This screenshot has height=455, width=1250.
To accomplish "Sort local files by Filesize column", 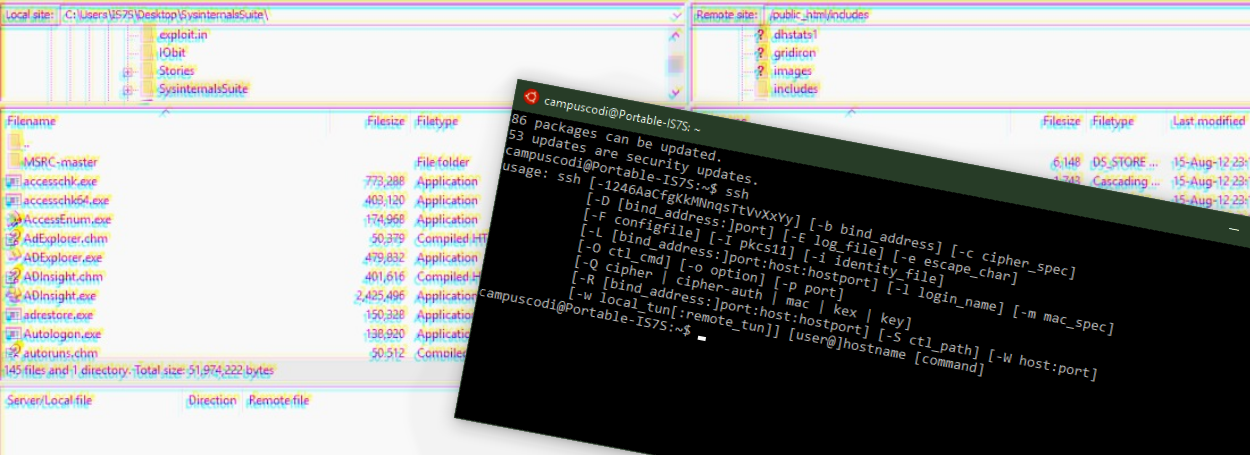I will point(385,121).
